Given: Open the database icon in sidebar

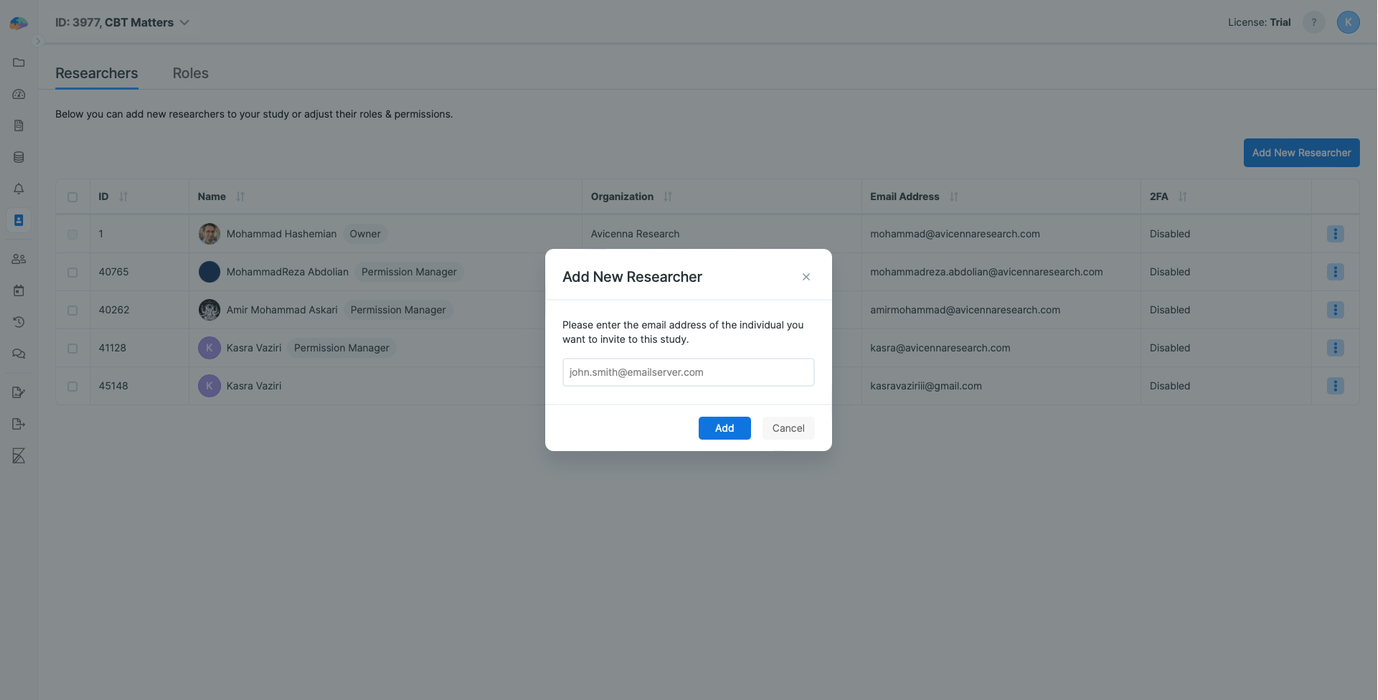Looking at the screenshot, I should click(18, 157).
